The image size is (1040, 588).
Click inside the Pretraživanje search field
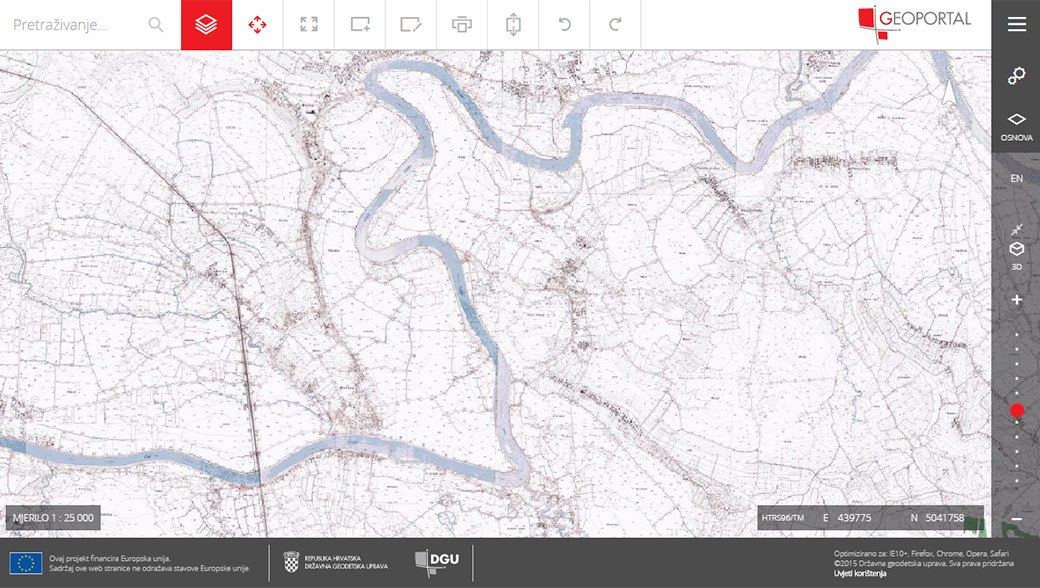pyautogui.click(x=70, y=23)
